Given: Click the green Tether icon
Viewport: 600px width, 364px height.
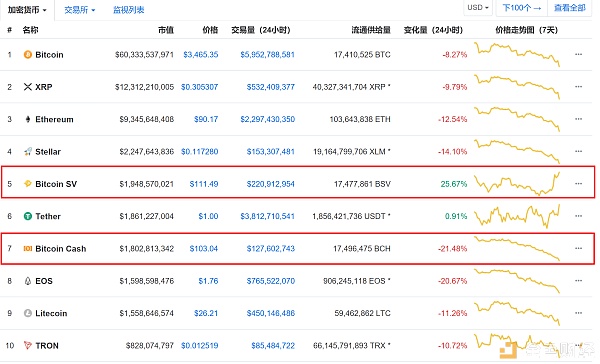Looking at the screenshot, I should click(28, 216).
